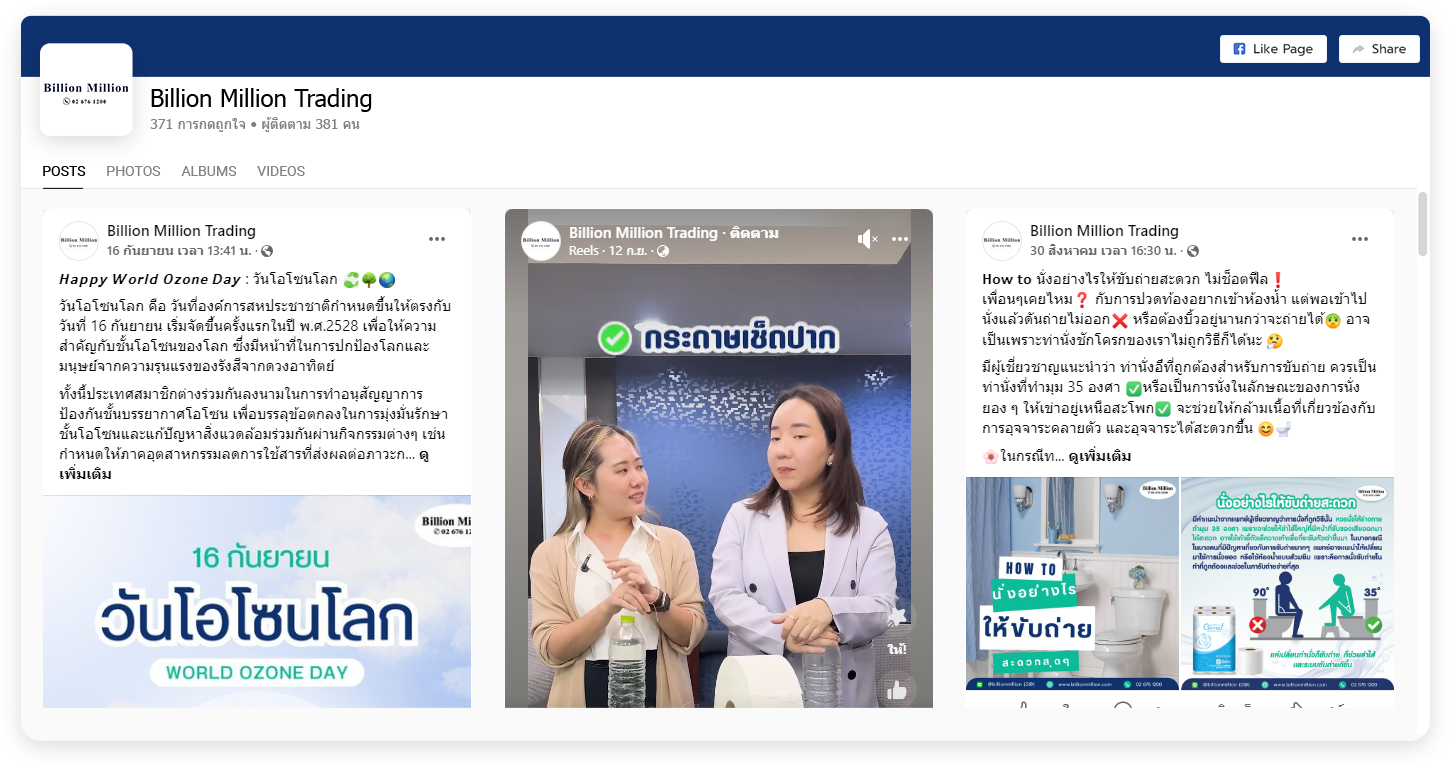
Task: Click the Share button in the header
Action: (x=1379, y=49)
